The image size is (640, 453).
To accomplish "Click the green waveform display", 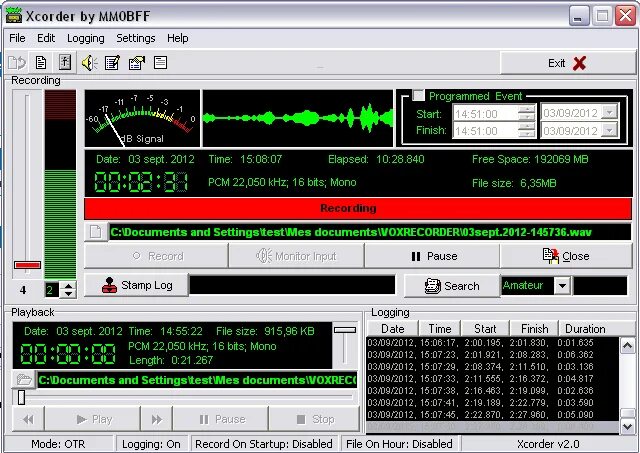I will 298,118.
